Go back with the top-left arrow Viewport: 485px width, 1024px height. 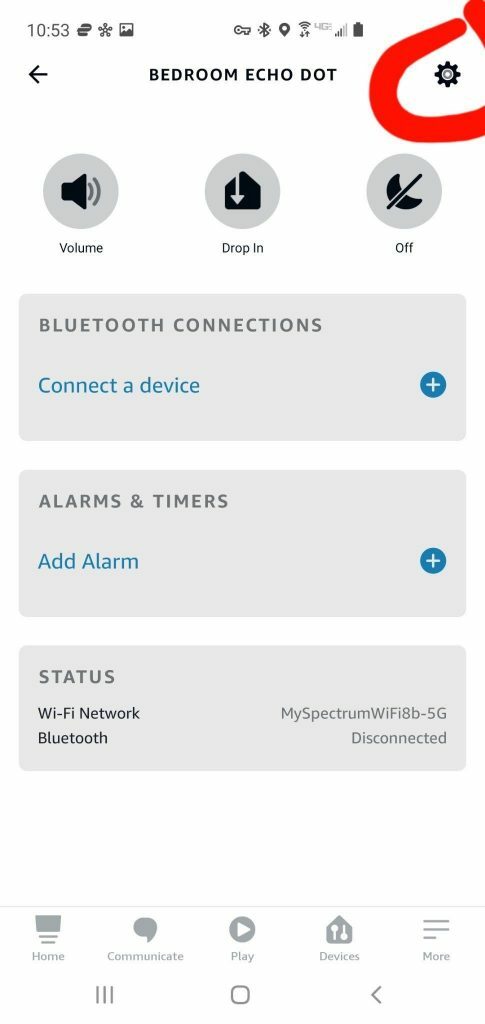tap(38, 74)
